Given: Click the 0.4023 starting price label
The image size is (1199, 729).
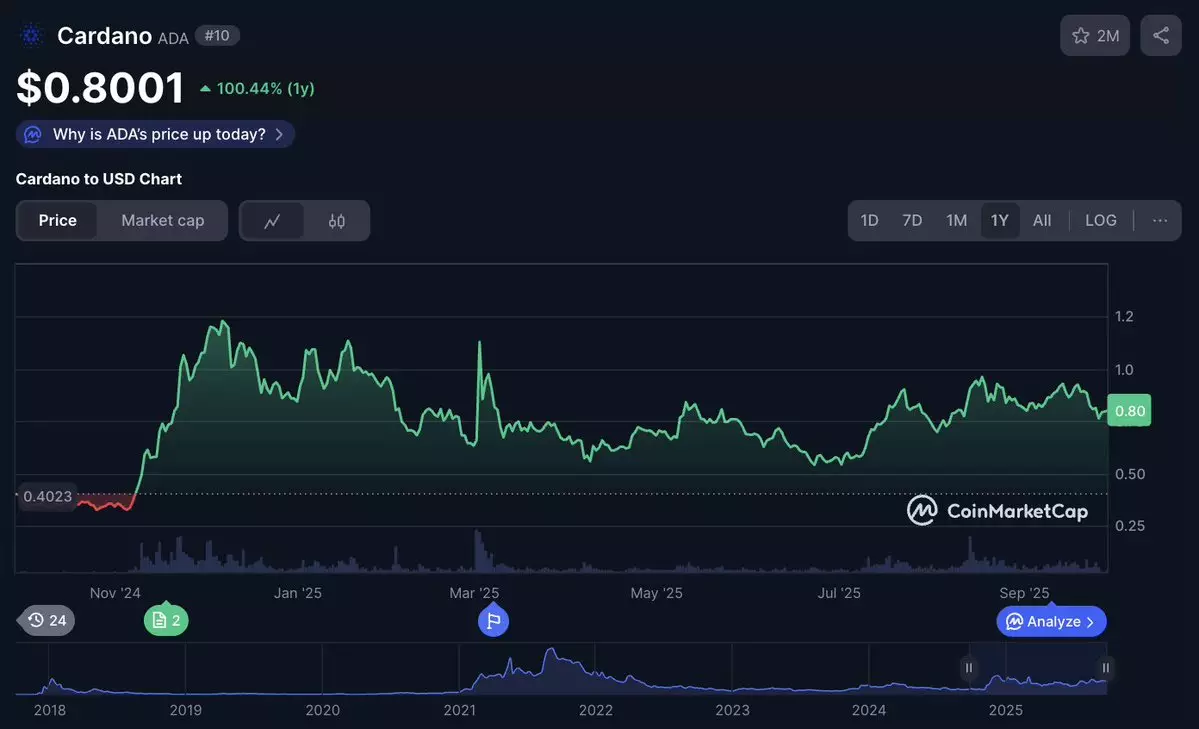Looking at the screenshot, I should (x=47, y=496).
